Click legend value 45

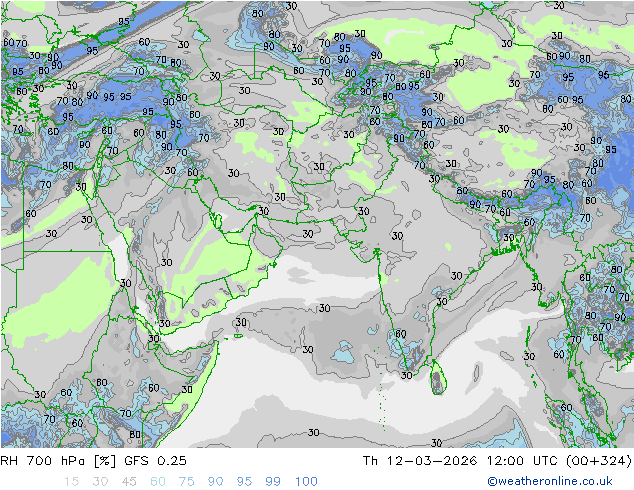click(129, 482)
